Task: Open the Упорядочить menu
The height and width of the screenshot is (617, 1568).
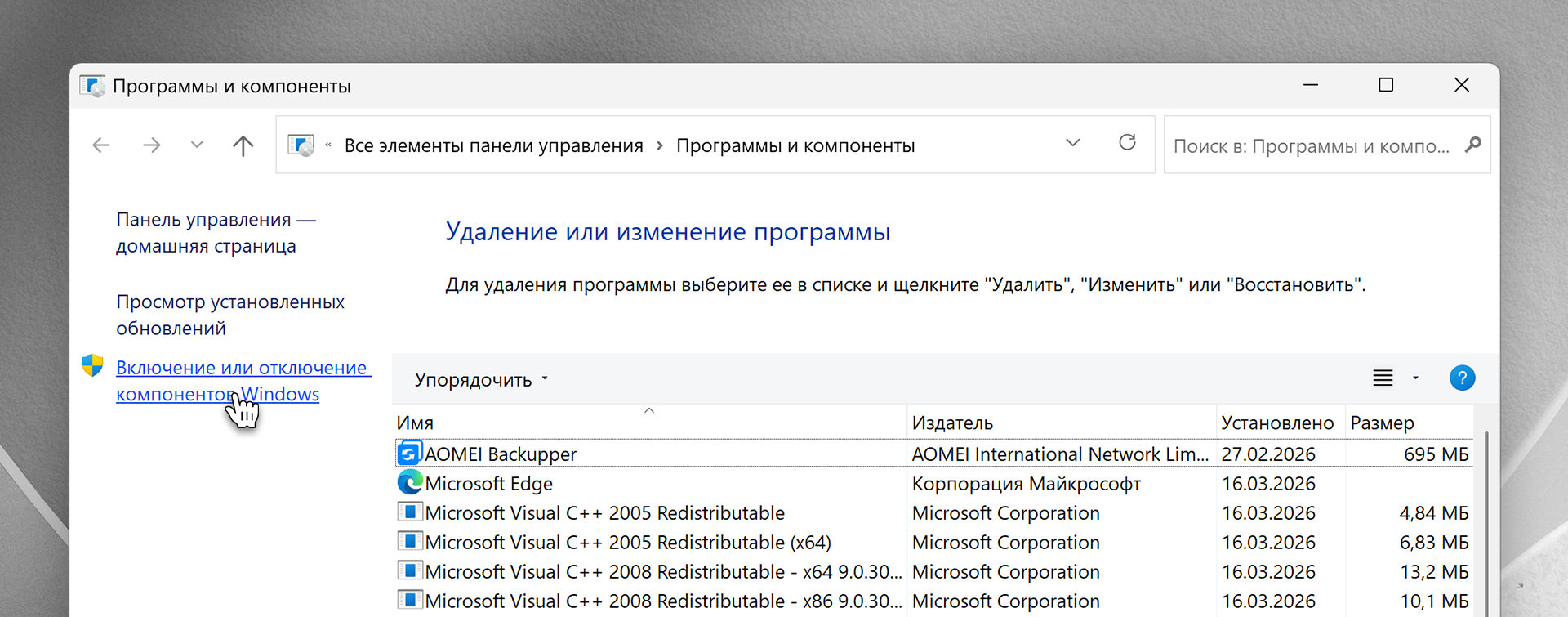Action: pos(480,380)
